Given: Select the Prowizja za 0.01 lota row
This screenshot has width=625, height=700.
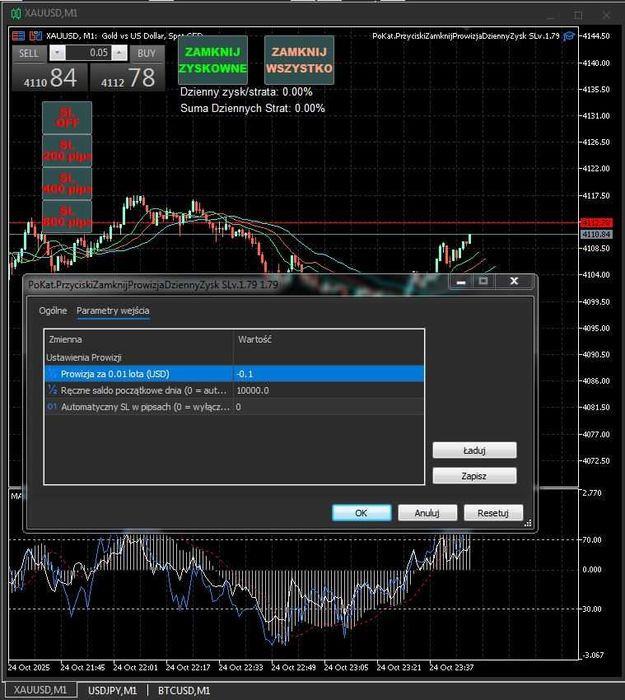Looking at the screenshot, I should 234,374.
